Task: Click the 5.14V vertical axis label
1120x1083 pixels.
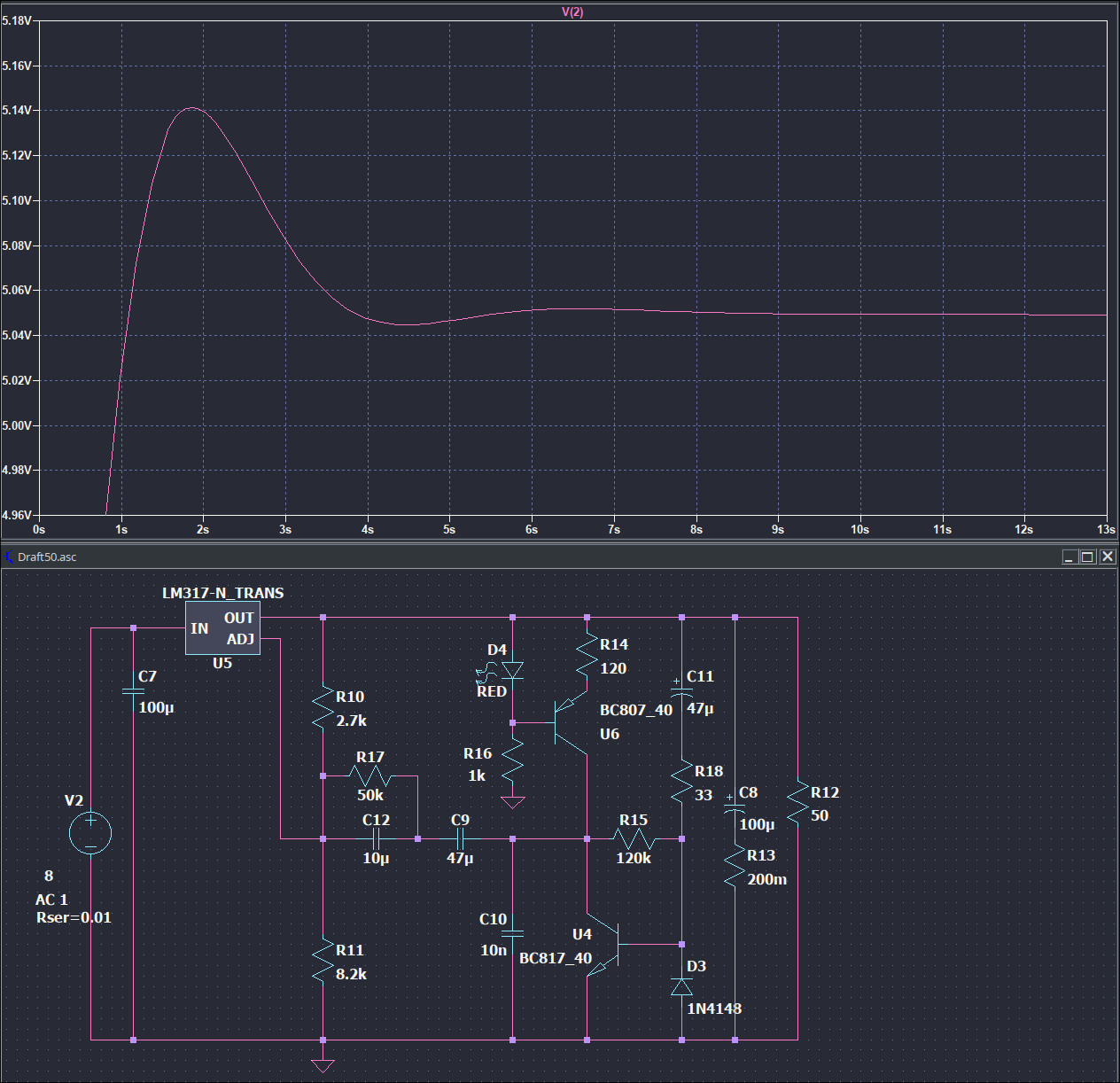Action: pos(17,110)
